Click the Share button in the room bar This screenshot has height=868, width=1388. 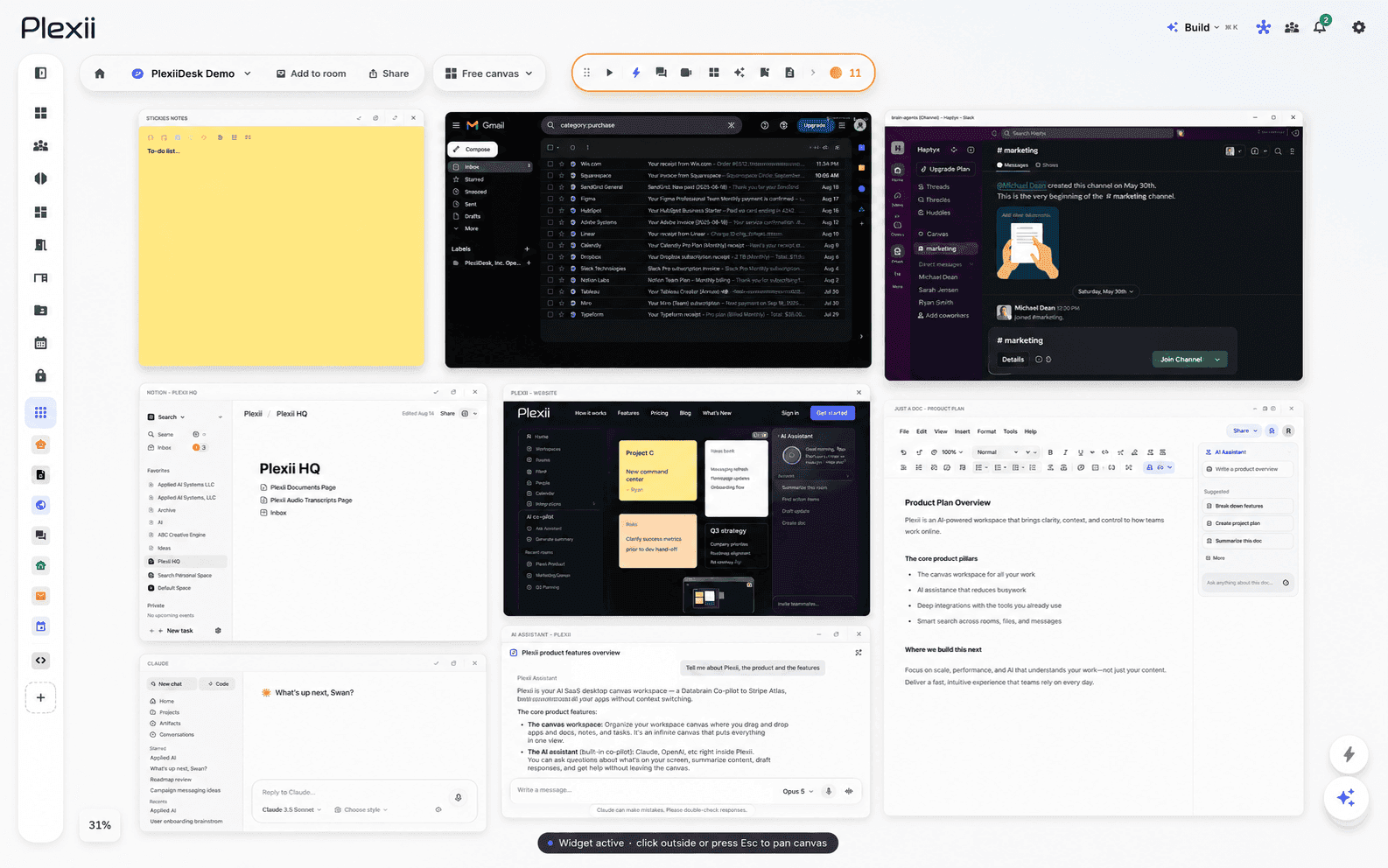click(x=389, y=73)
